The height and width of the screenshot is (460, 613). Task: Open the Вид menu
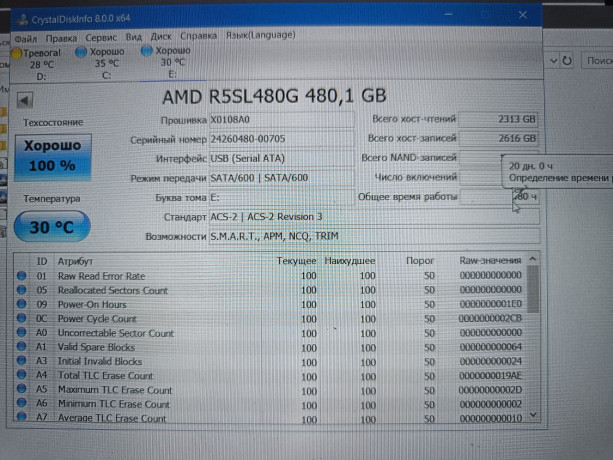point(134,37)
